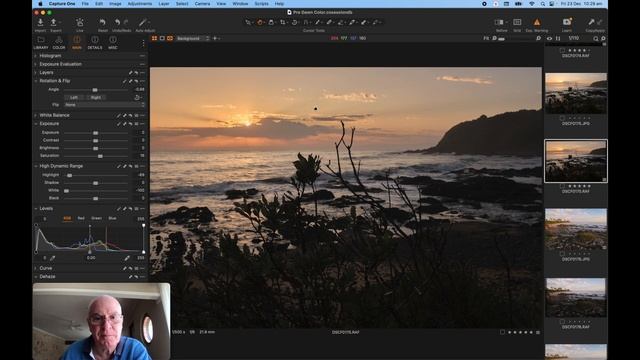The image size is (640, 360).
Task: Expand the Histogram panel
Action: 36,56
